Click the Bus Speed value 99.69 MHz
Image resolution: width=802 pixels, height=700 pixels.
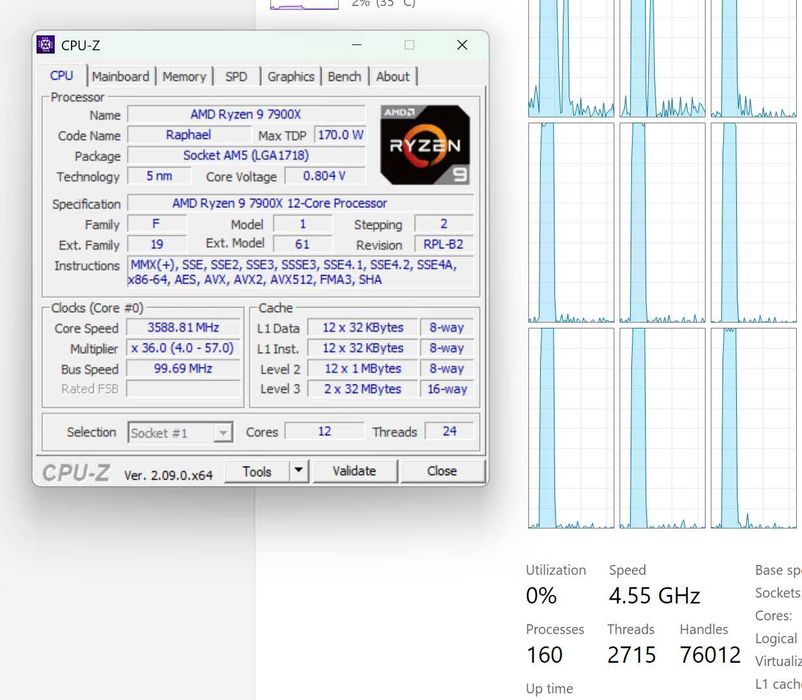(x=183, y=369)
